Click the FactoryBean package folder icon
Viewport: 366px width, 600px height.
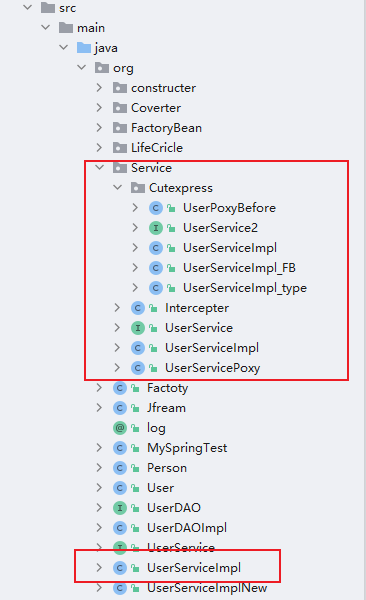tap(120, 128)
